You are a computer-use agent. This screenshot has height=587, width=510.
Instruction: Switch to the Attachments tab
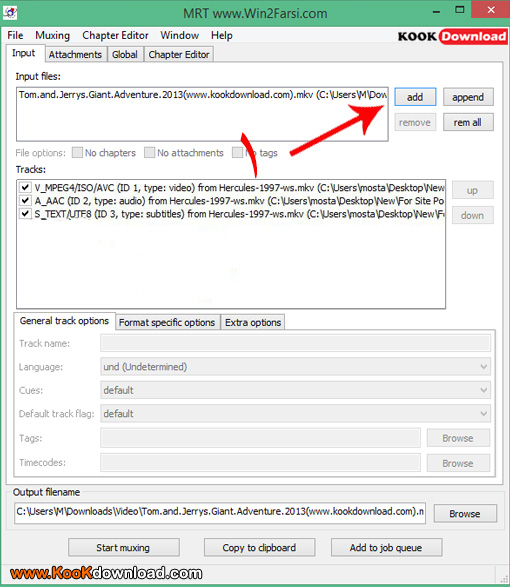75,55
